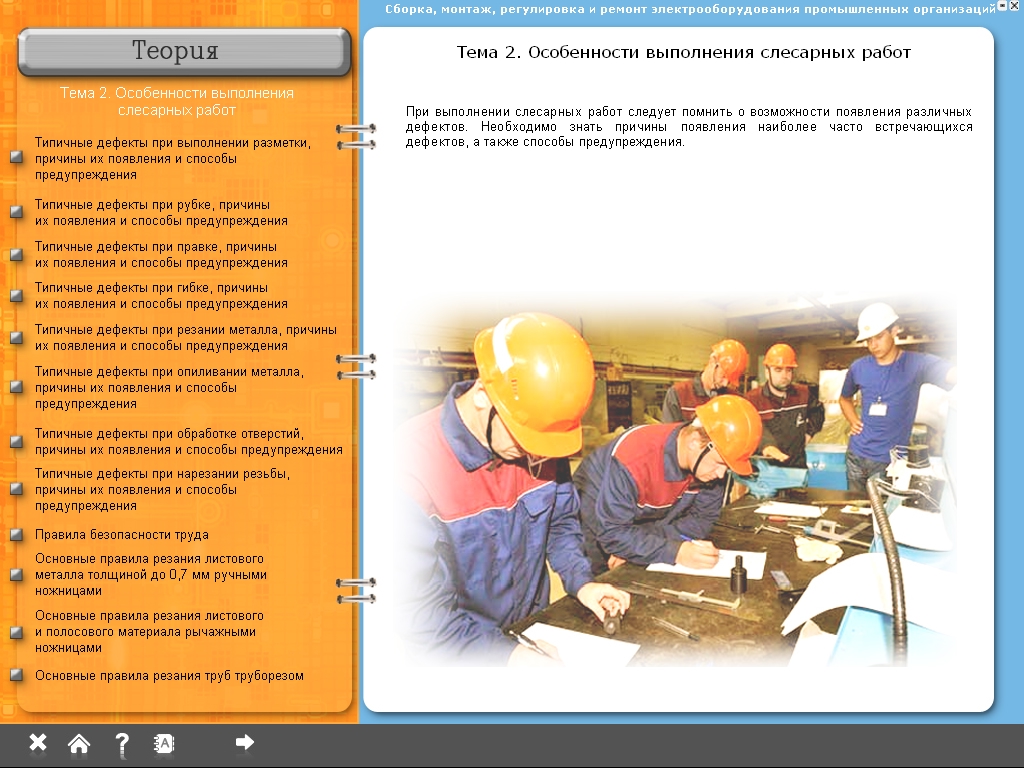The height and width of the screenshot is (784, 1024).
Task: Open help with the question mark icon
Action: tap(122, 743)
